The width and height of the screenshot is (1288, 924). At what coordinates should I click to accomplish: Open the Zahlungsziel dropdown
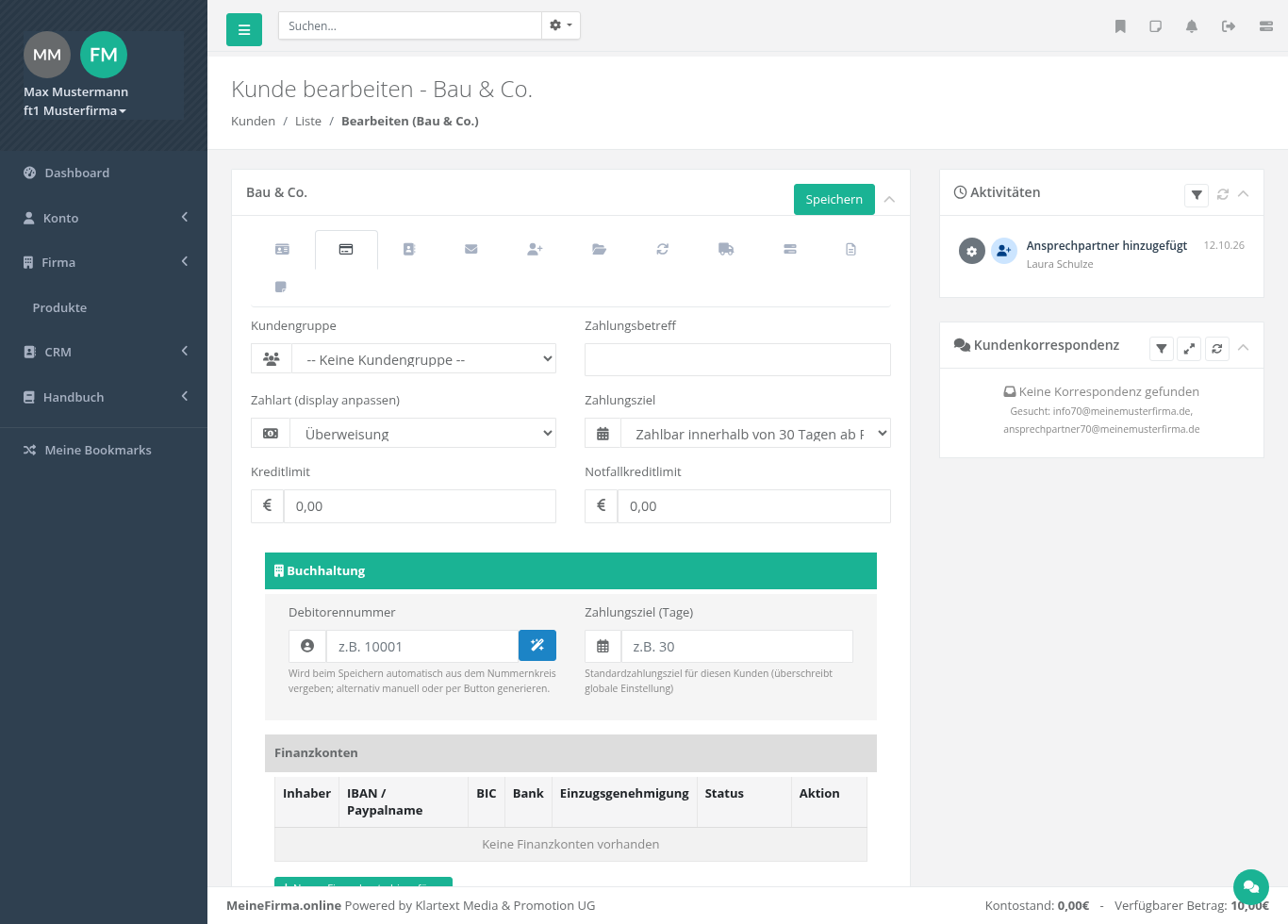point(755,434)
